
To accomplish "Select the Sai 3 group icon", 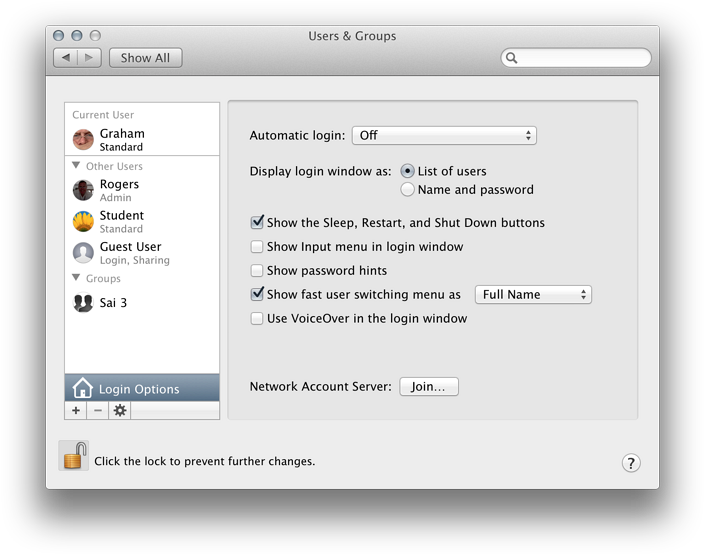I will [x=83, y=302].
